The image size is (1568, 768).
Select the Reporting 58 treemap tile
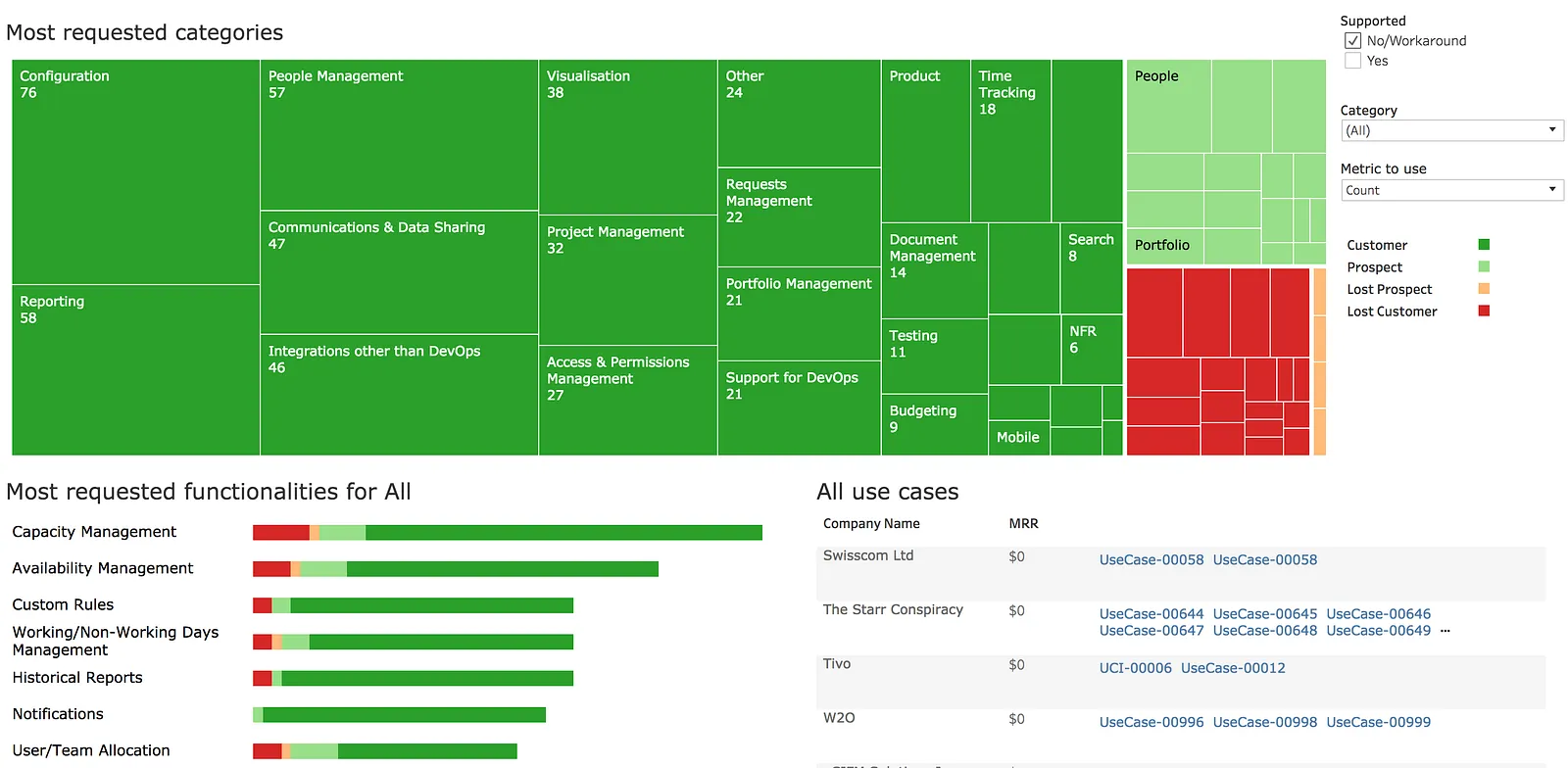(136, 370)
